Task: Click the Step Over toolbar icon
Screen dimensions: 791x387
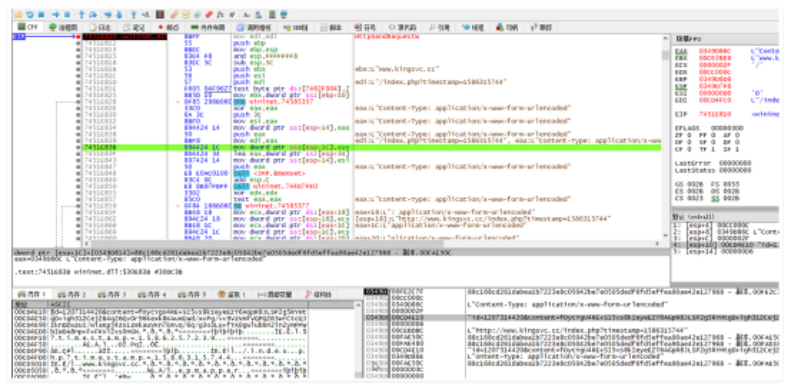Action: [93, 15]
